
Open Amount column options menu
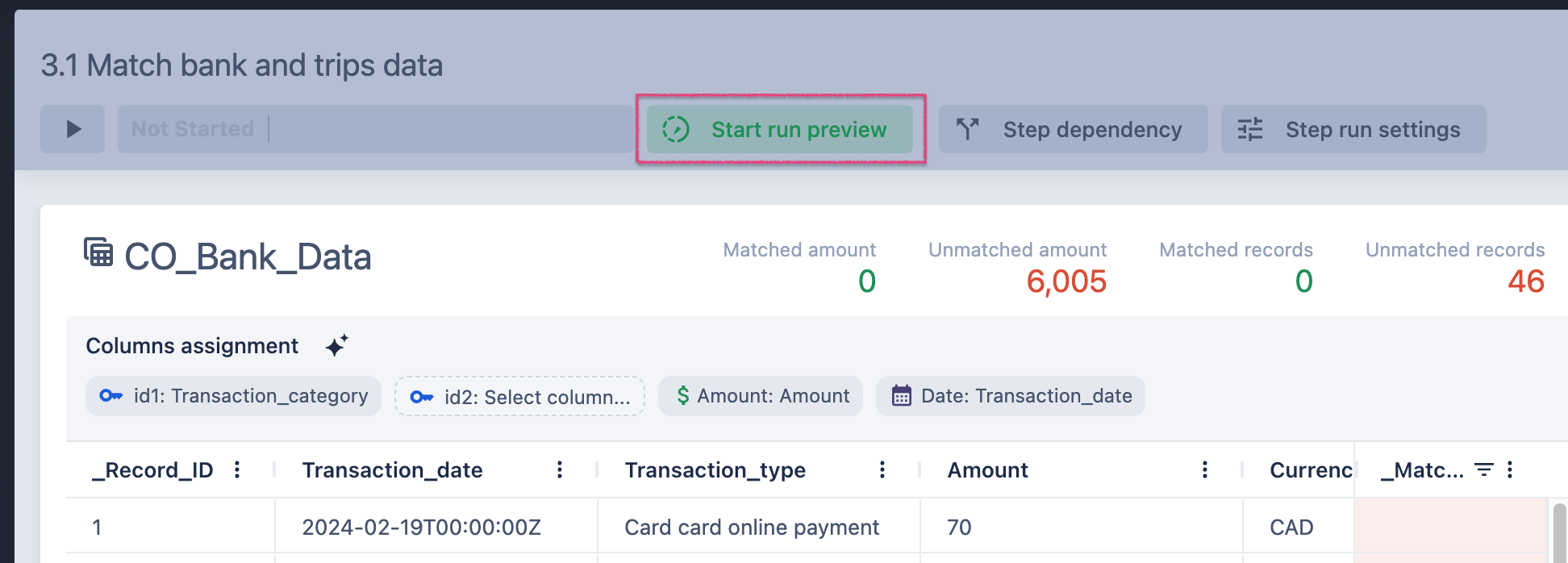1205,469
